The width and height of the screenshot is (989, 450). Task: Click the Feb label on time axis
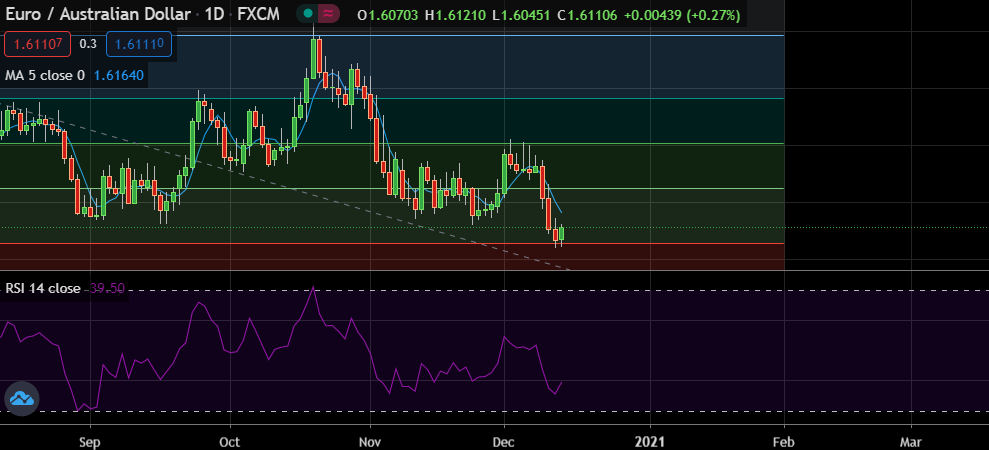[783, 441]
